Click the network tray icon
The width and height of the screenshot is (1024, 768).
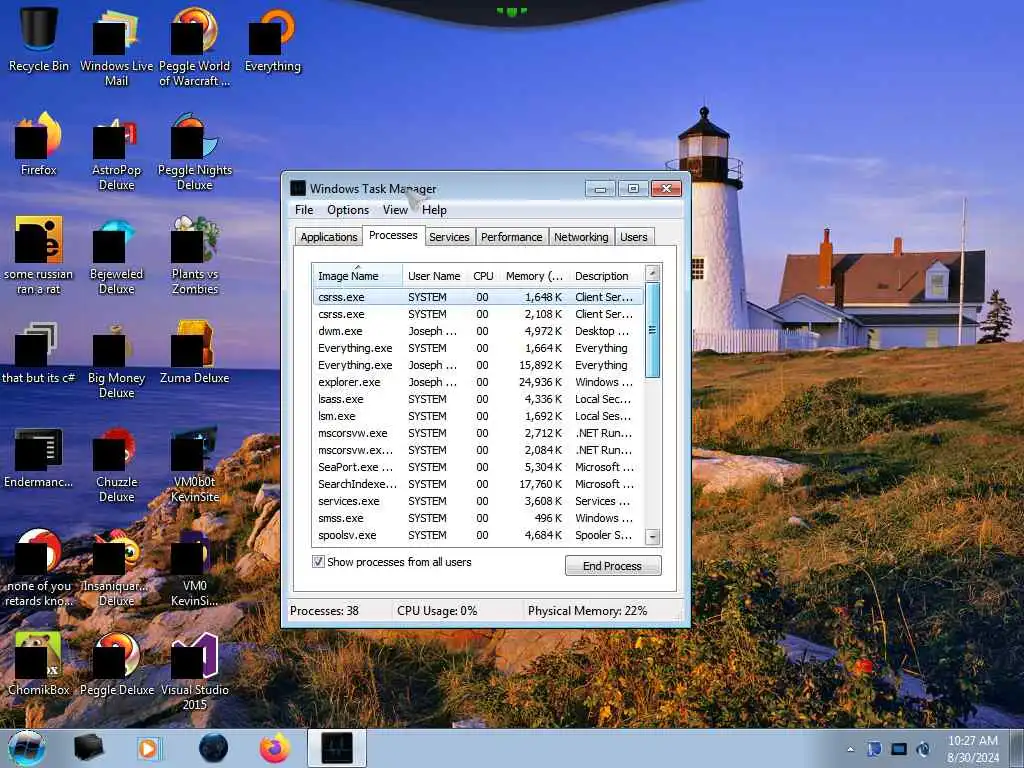899,749
